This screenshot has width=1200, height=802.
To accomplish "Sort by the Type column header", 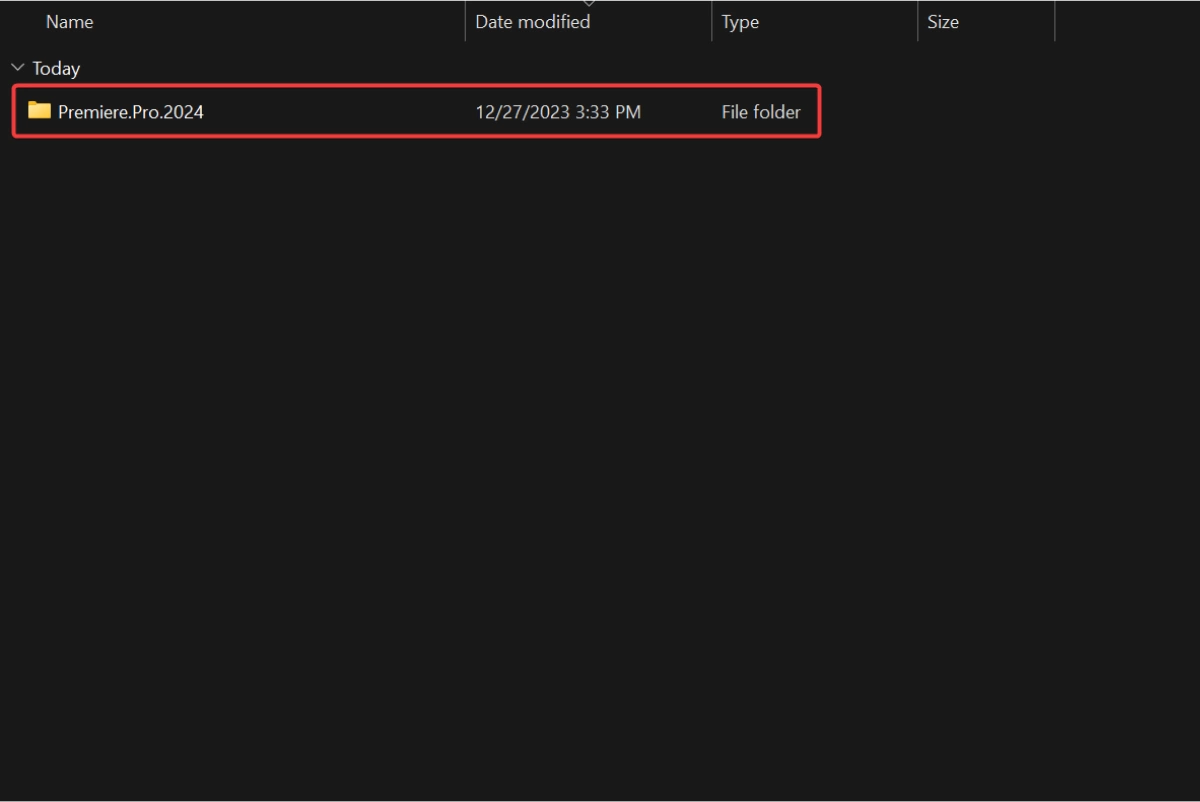I will 740,22.
